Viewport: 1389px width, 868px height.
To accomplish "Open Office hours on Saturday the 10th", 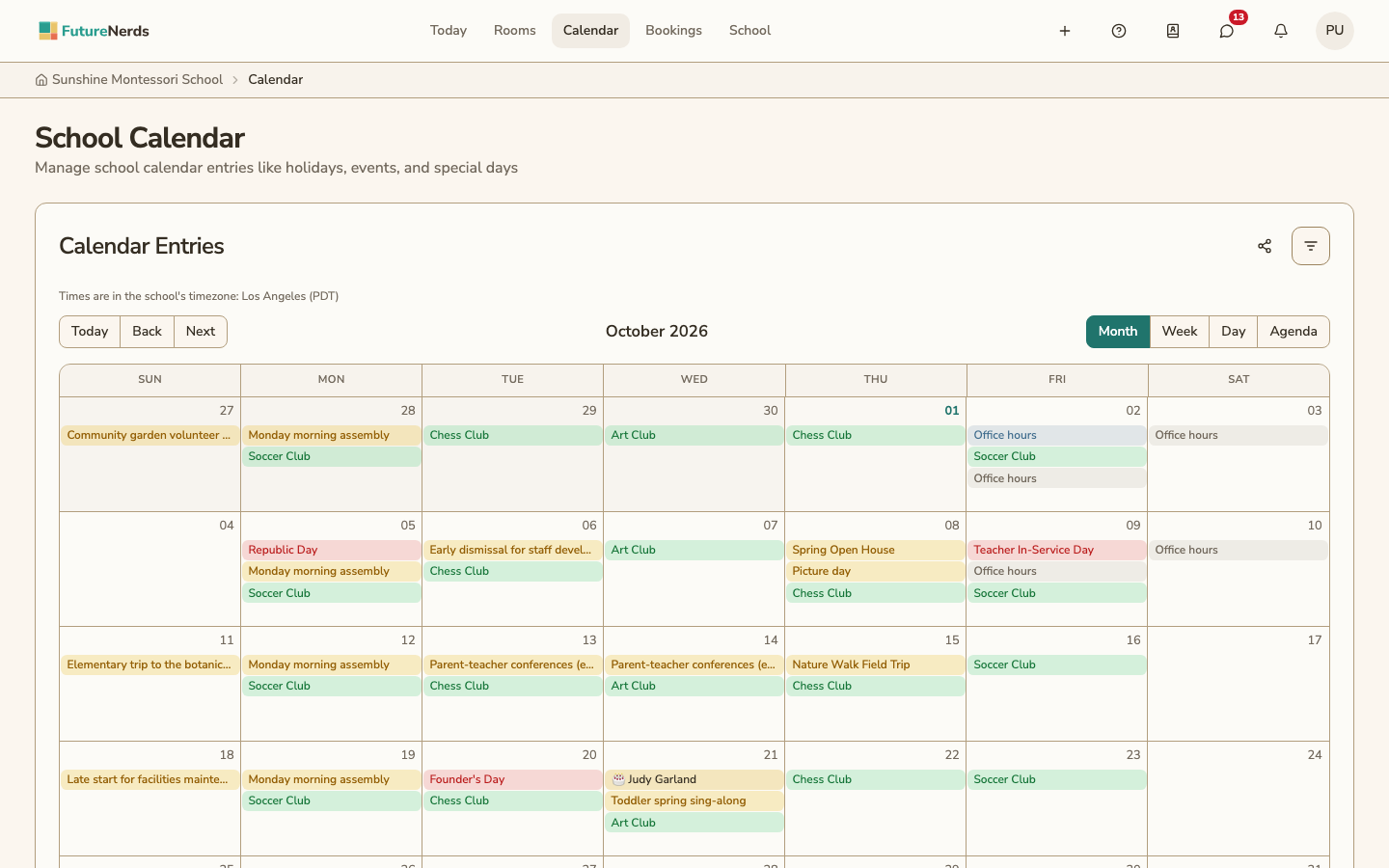I will click(1239, 550).
